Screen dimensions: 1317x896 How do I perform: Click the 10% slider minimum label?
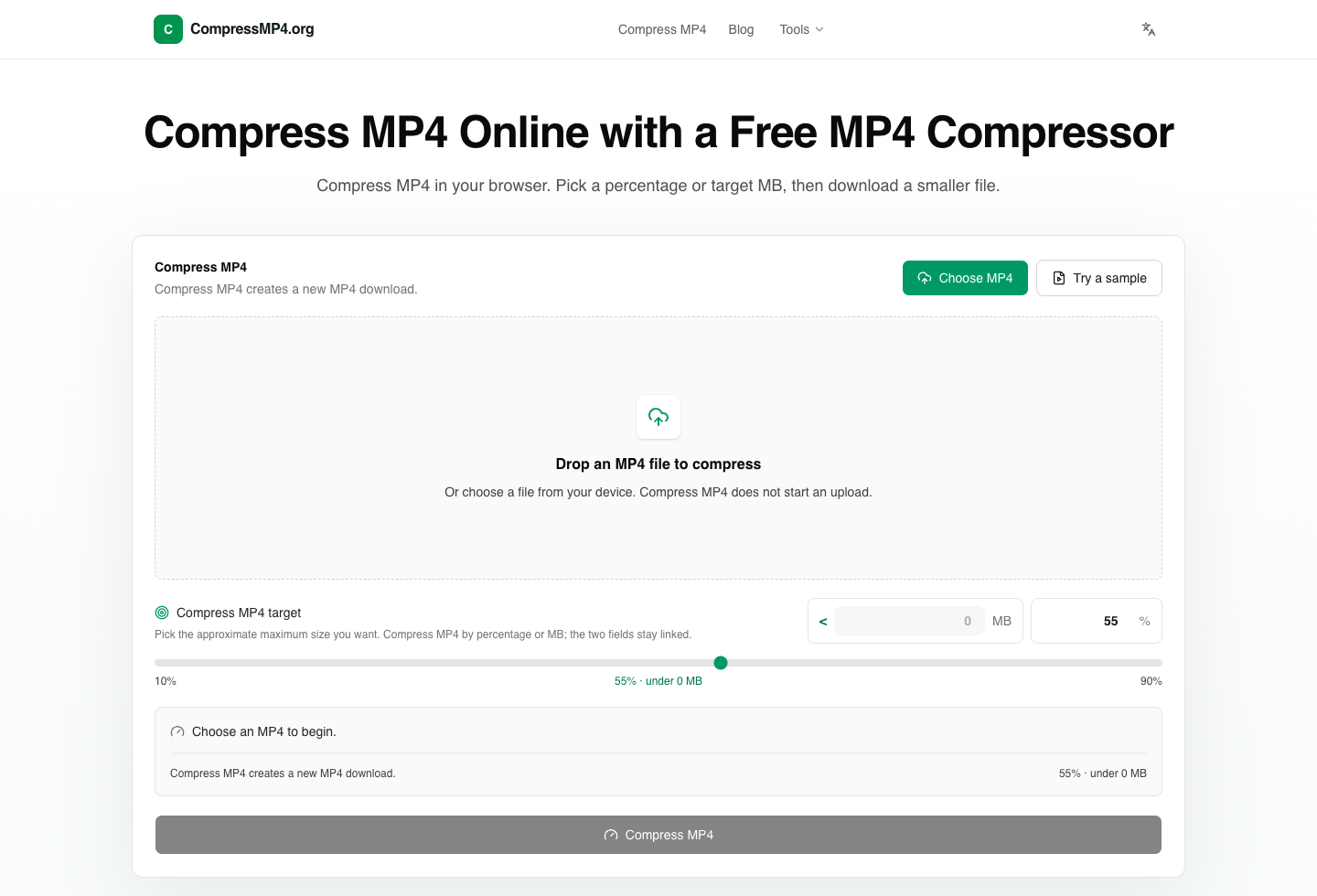point(166,681)
